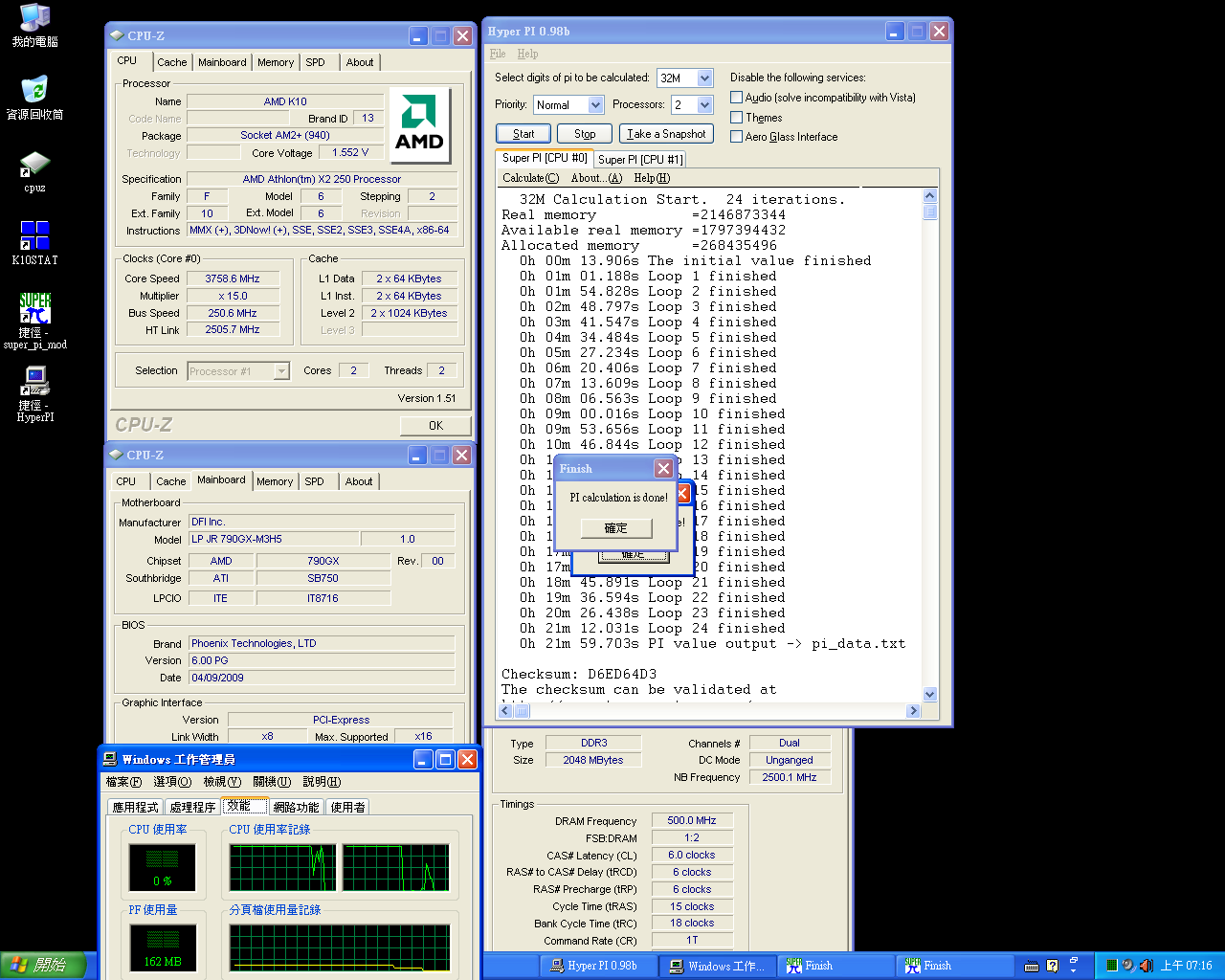Open Memory tab in top CPU-Z window

[276, 62]
